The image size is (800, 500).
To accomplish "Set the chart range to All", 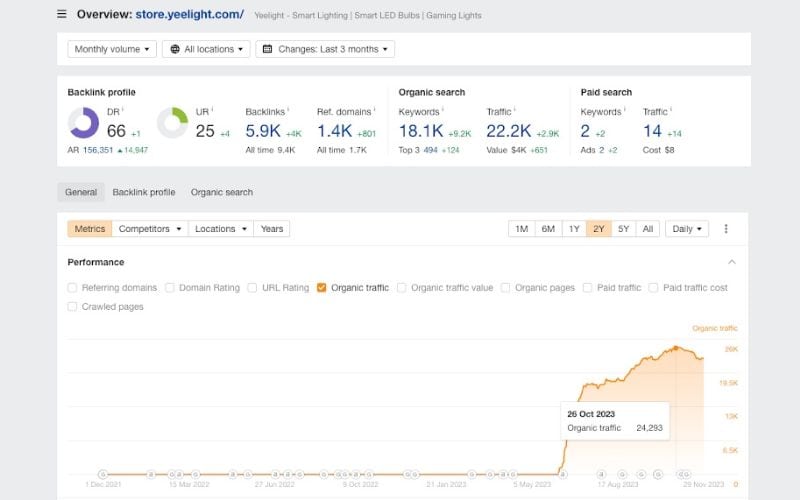I will 647,229.
